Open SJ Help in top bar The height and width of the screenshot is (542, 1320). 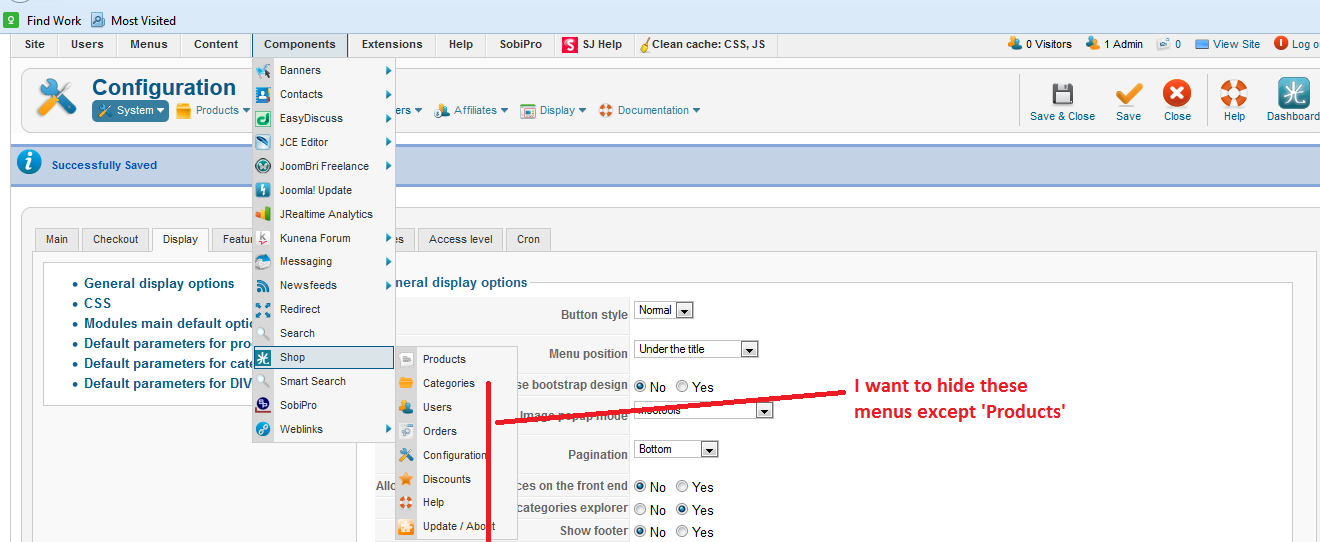[x=592, y=45]
